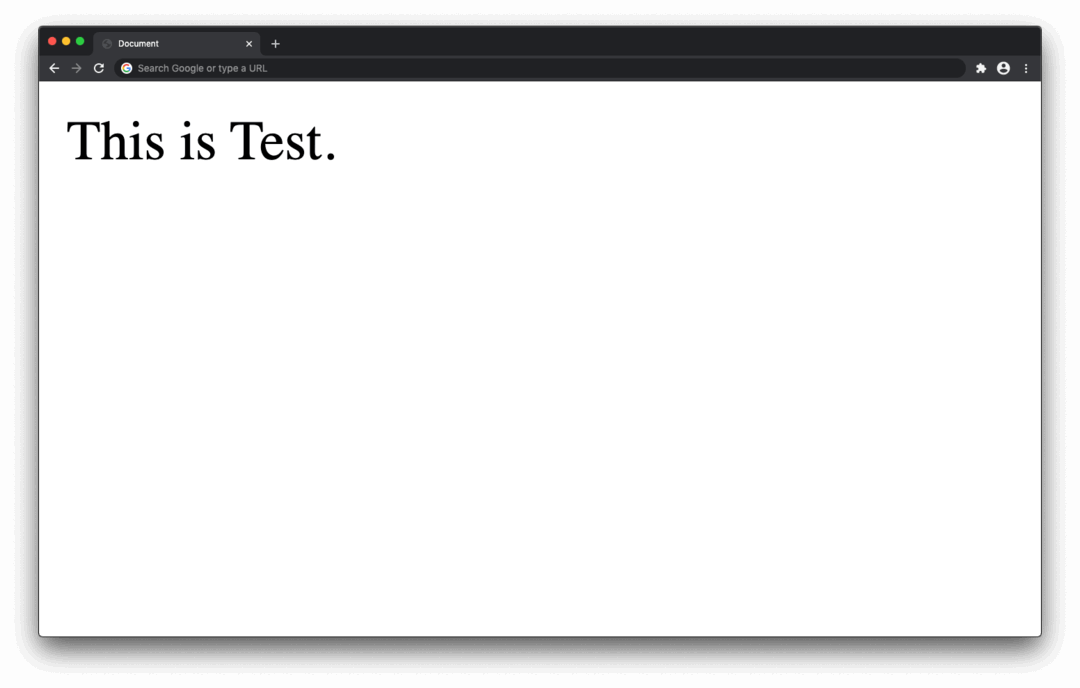The width and height of the screenshot is (1080, 688).
Task: Open Chrome's three-dot menu
Action: 1026,68
